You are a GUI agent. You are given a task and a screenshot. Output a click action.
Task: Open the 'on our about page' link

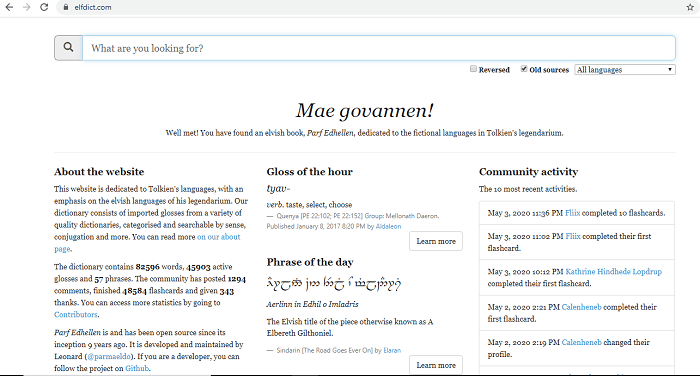(x=147, y=243)
